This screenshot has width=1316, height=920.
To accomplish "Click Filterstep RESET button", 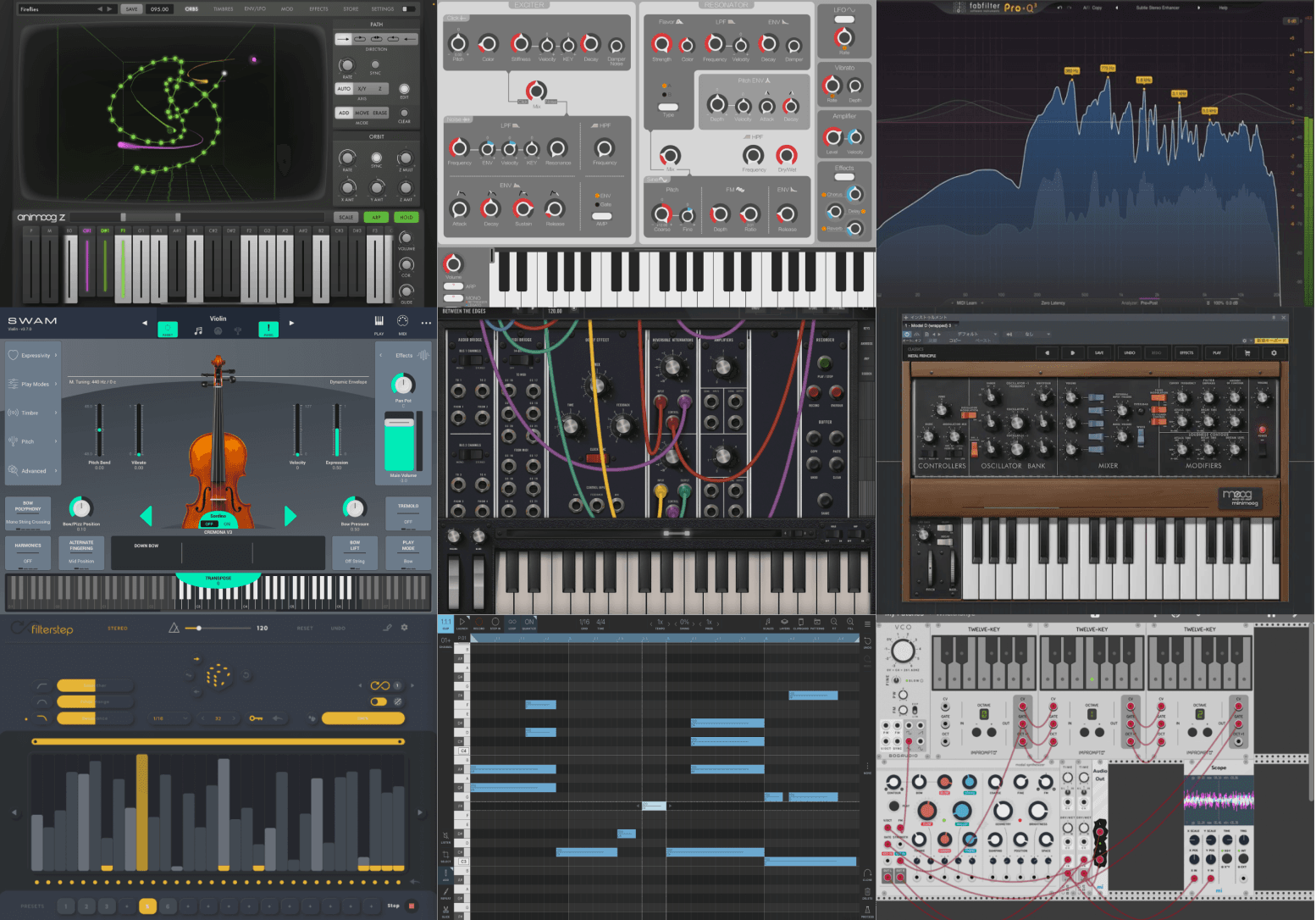I will click(305, 628).
